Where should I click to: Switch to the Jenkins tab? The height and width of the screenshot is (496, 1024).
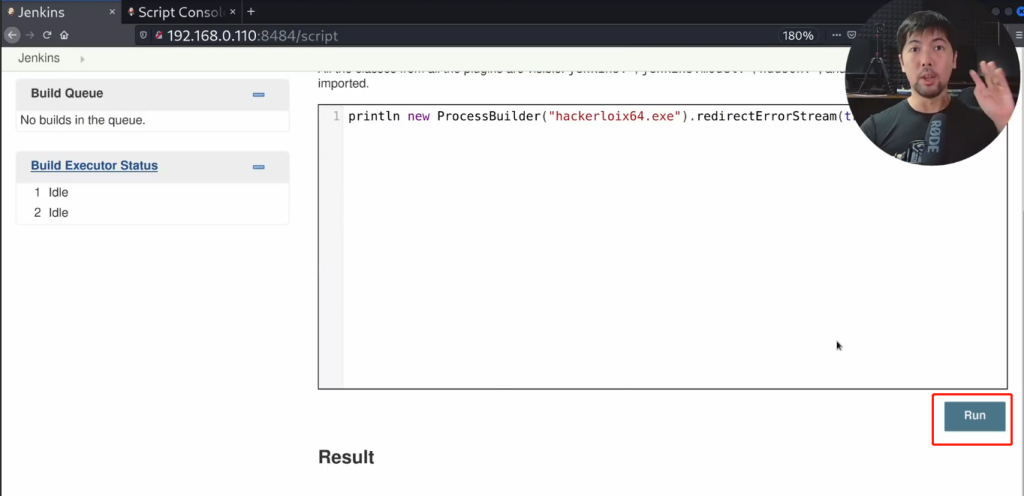coord(61,12)
